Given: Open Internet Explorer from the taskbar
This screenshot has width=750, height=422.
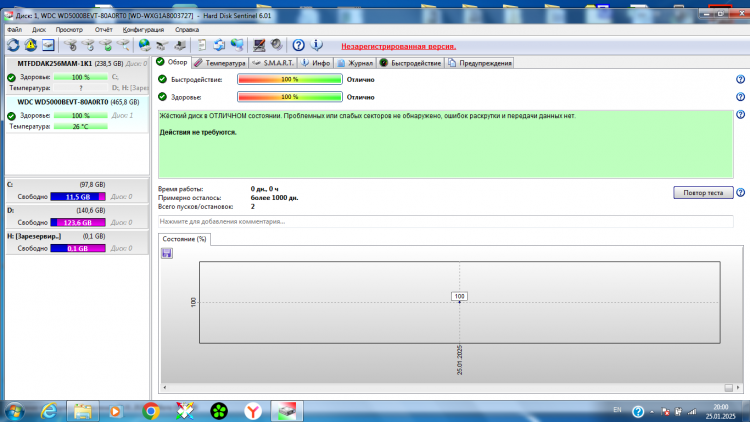Looking at the screenshot, I should (x=49, y=411).
